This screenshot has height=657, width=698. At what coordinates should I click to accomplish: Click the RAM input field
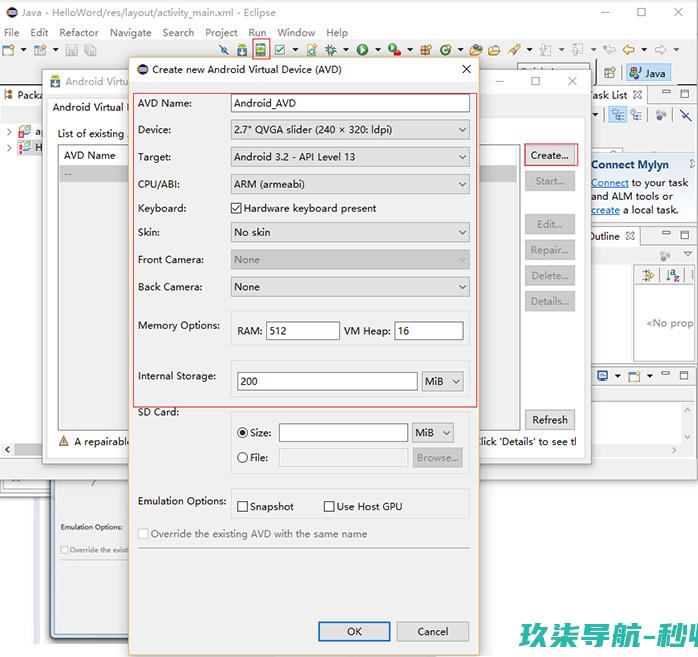pyautogui.click(x=303, y=331)
